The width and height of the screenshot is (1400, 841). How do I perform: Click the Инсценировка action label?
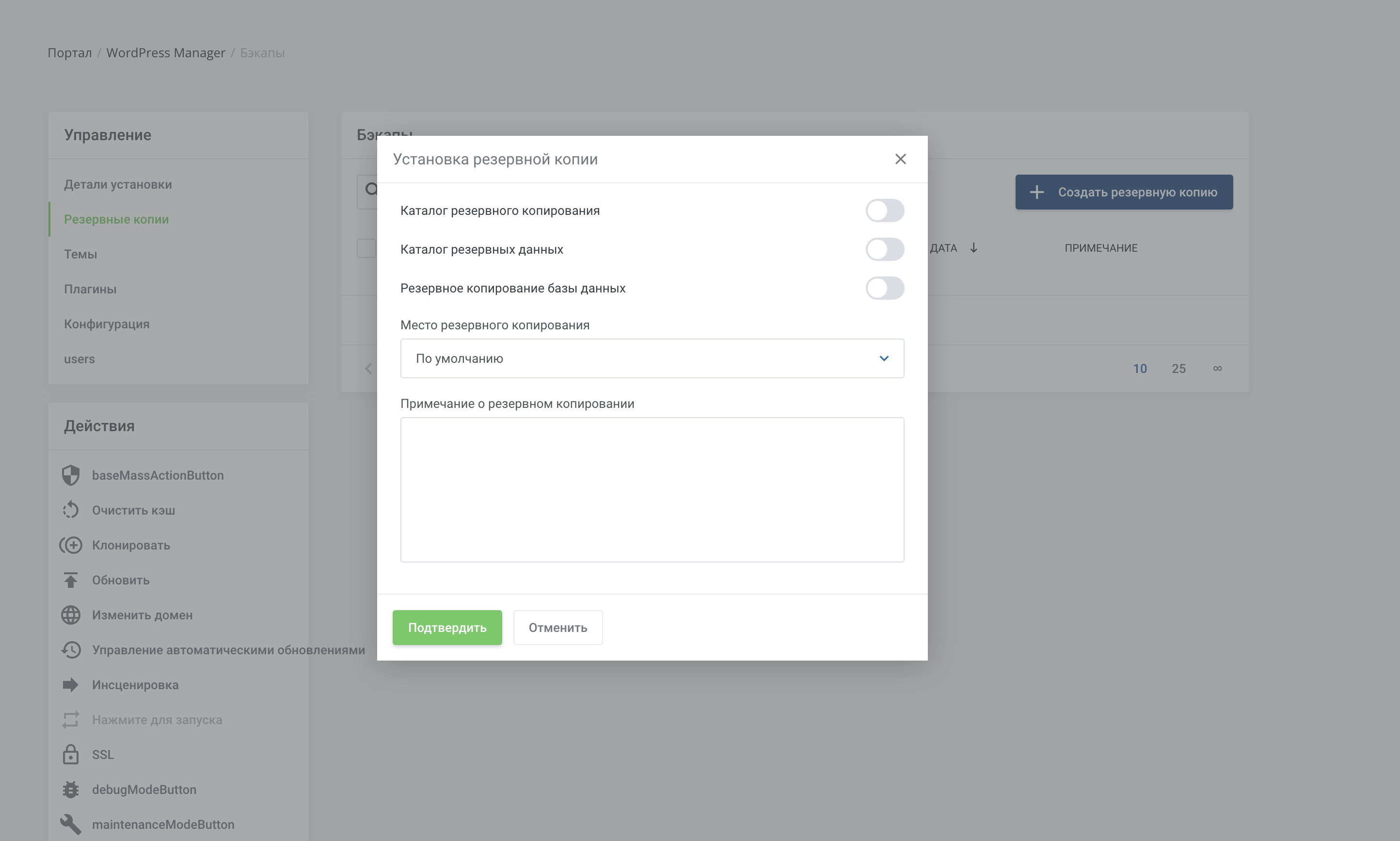pos(135,685)
